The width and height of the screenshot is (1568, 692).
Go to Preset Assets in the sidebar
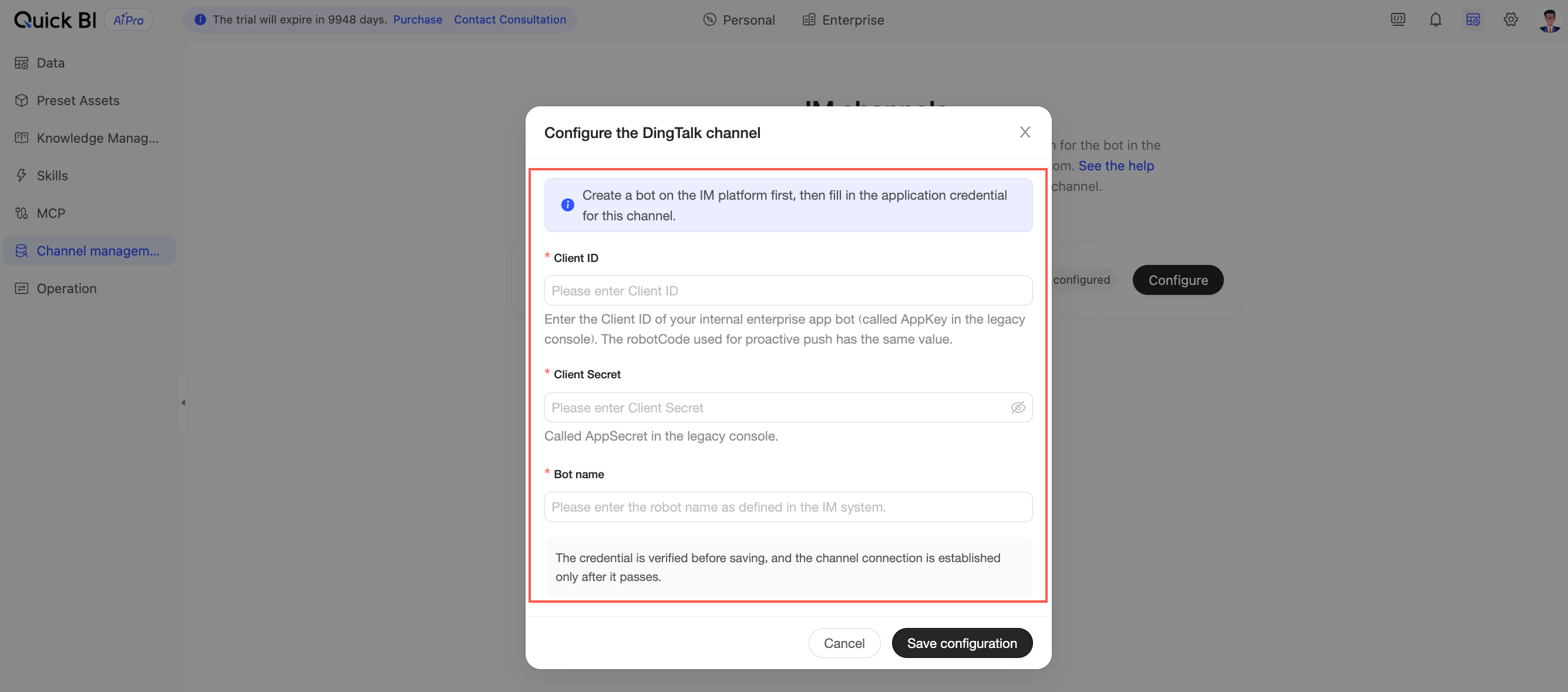[x=89, y=100]
